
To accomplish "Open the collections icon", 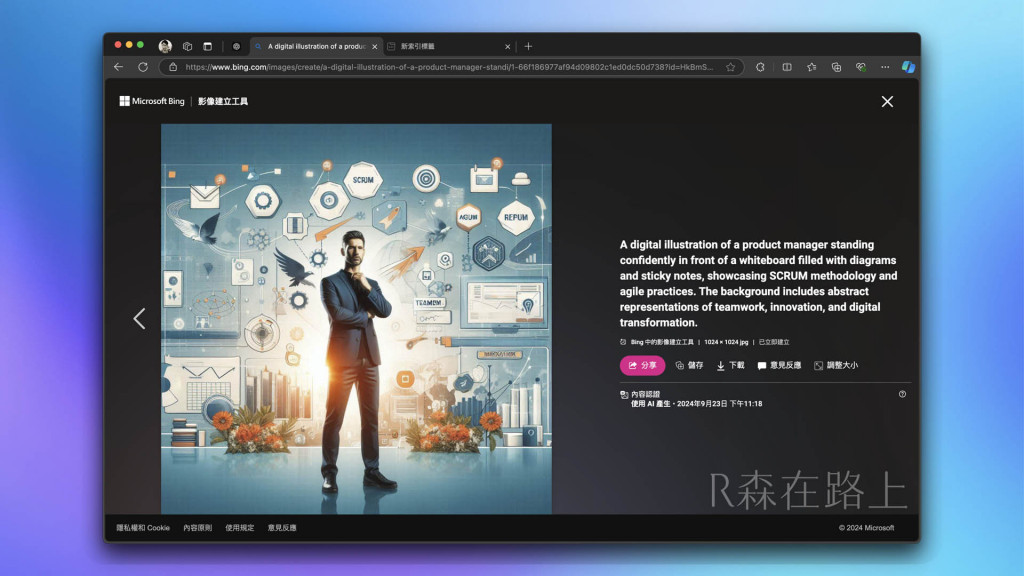I will pyautogui.click(x=836, y=67).
